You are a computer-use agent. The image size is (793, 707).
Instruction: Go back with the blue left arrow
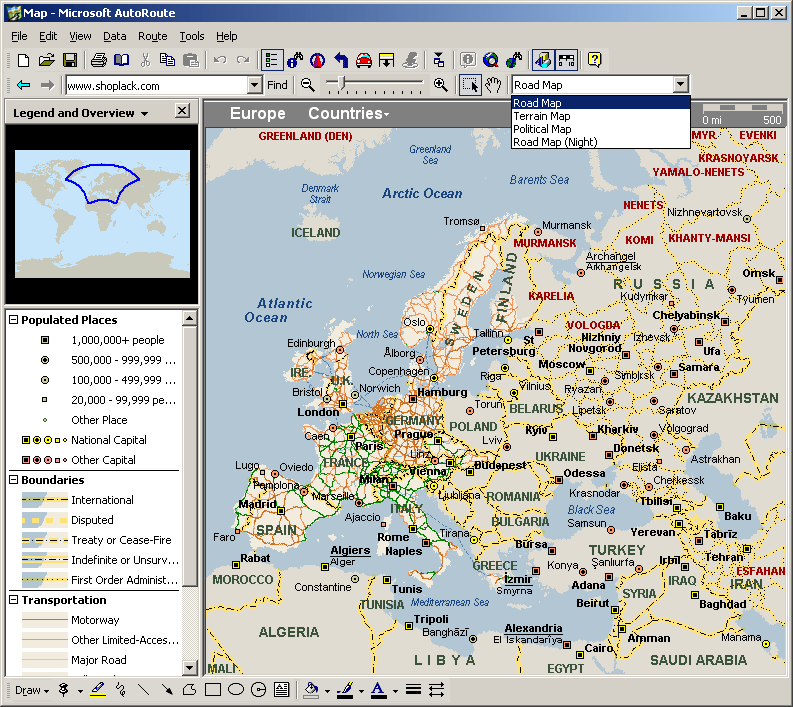23,85
